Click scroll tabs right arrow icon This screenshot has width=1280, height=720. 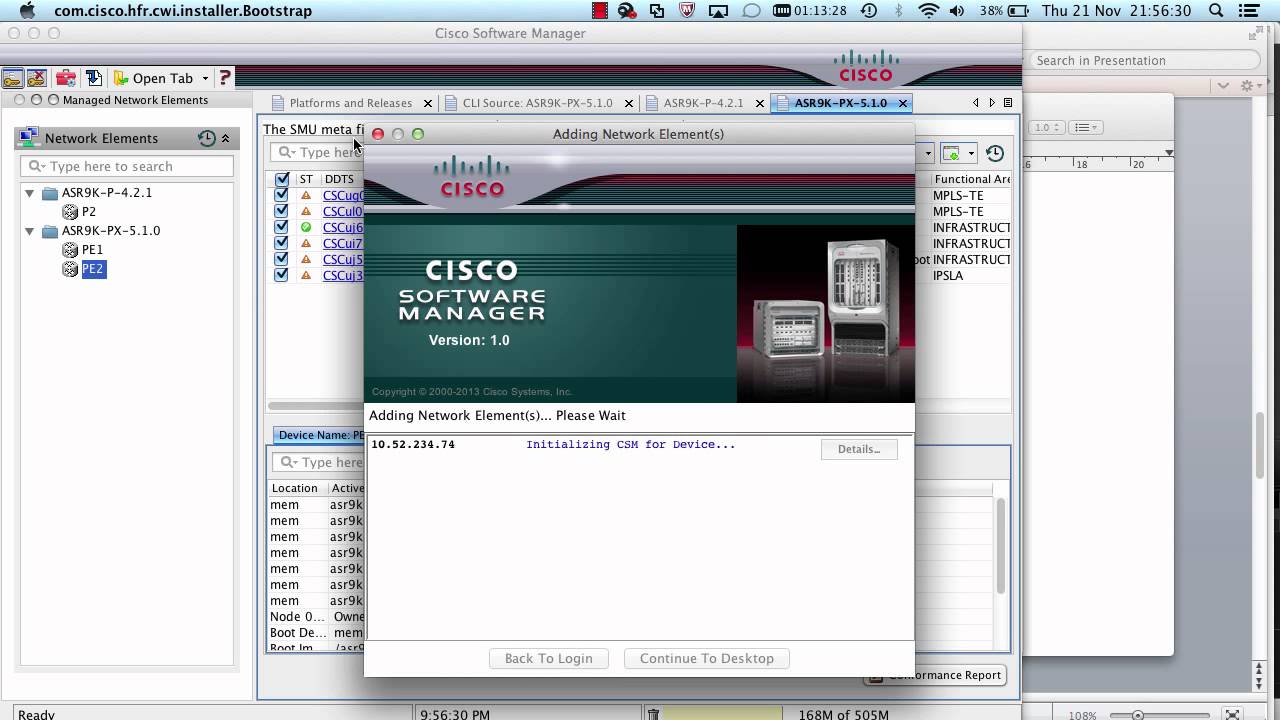(992, 103)
